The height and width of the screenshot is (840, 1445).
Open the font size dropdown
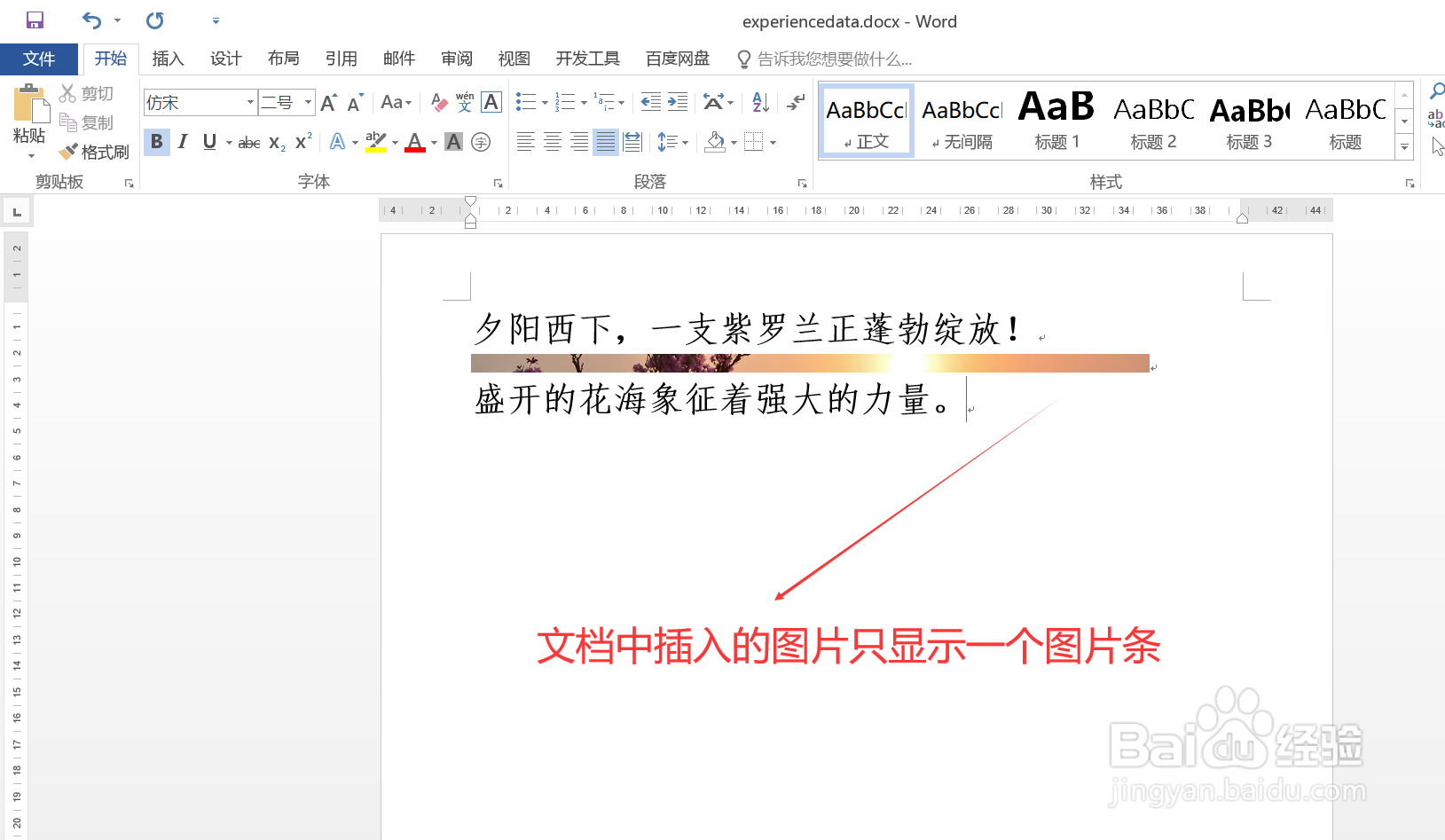306,102
